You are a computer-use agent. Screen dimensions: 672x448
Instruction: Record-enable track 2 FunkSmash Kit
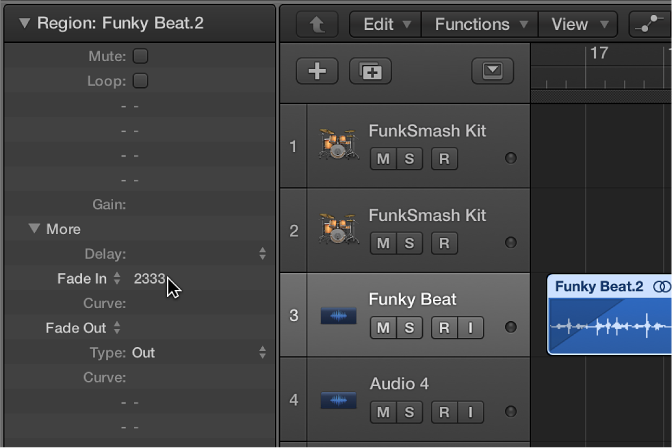(x=444, y=243)
